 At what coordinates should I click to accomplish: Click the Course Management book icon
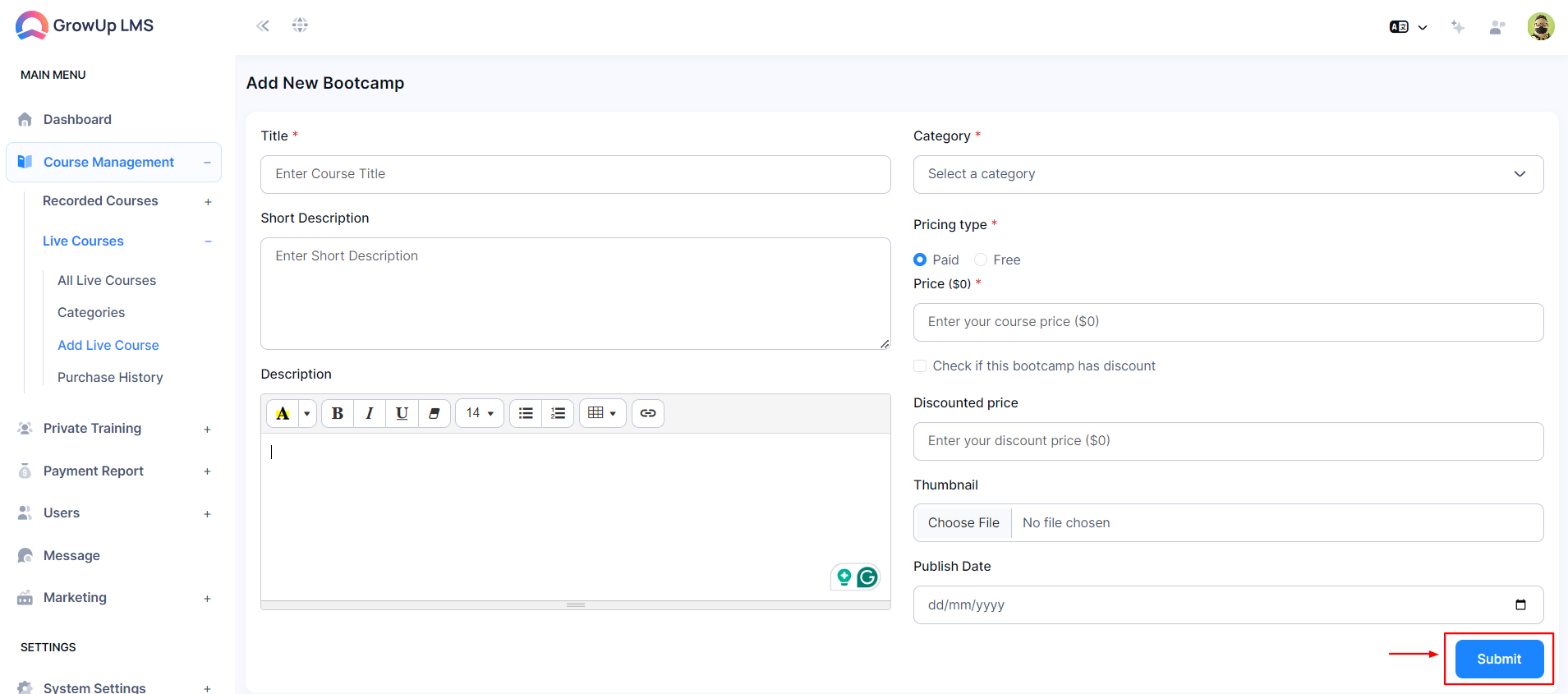pyautogui.click(x=25, y=162)
